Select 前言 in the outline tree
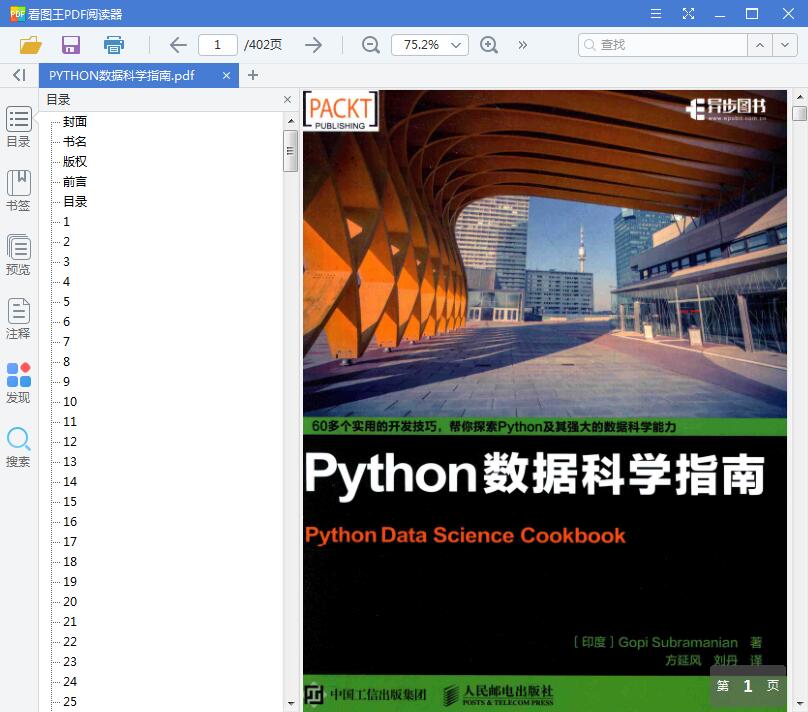The height and width of the screenshot is (712, 808). [75, 182]
